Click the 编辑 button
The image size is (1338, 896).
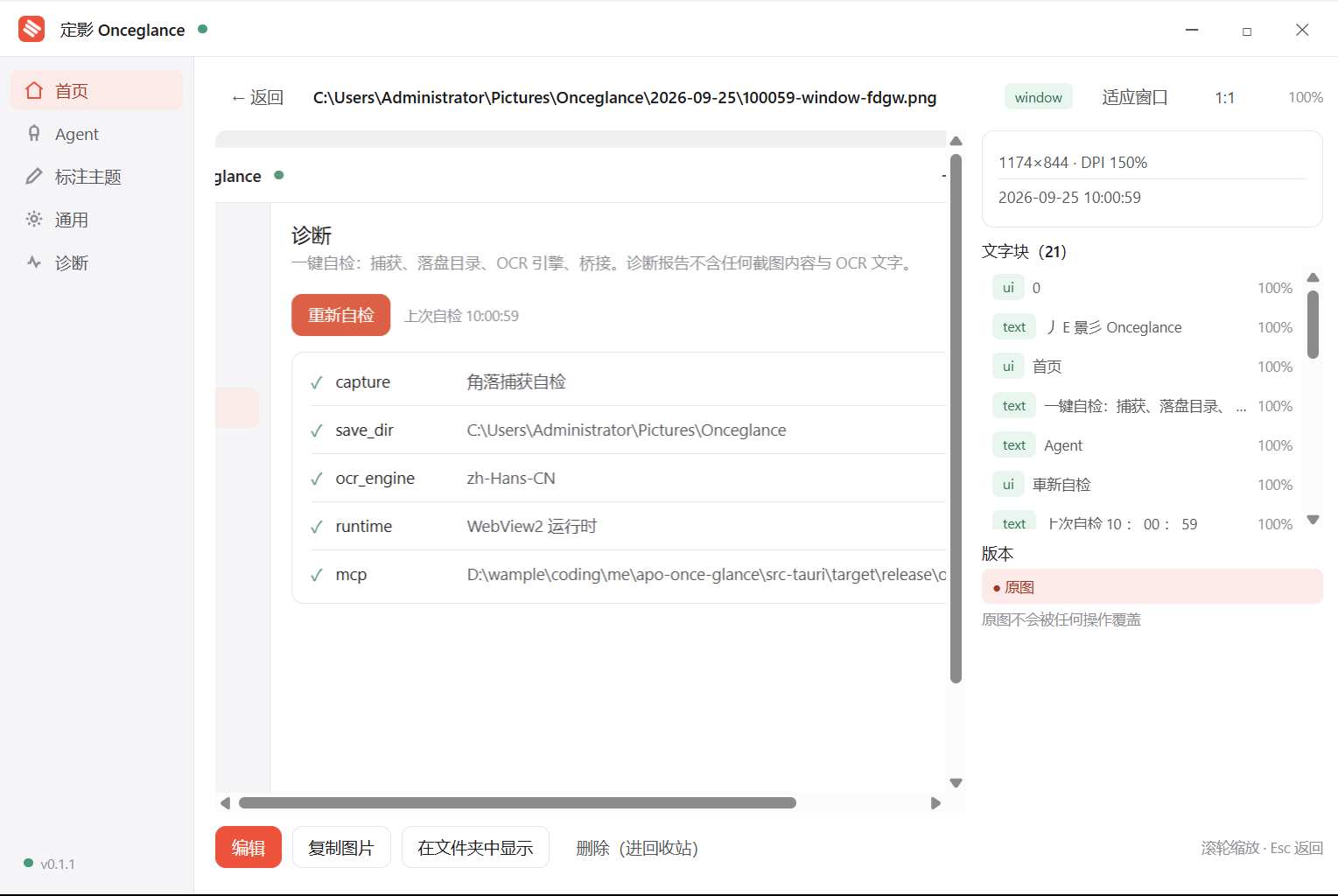249,847
